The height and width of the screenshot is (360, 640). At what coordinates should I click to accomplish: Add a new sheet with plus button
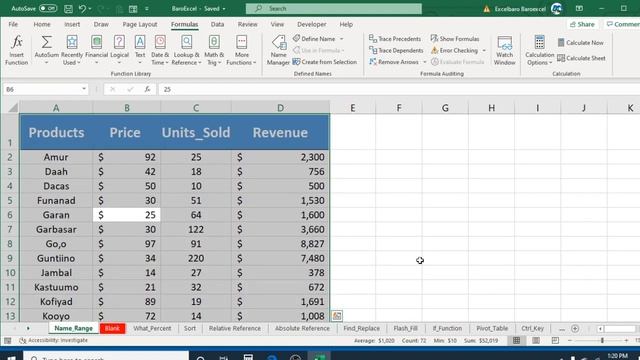[575, 329]
